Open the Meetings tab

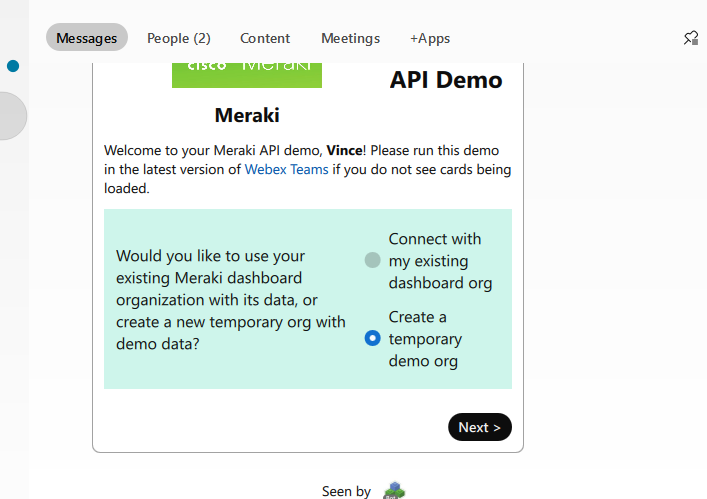350,38
